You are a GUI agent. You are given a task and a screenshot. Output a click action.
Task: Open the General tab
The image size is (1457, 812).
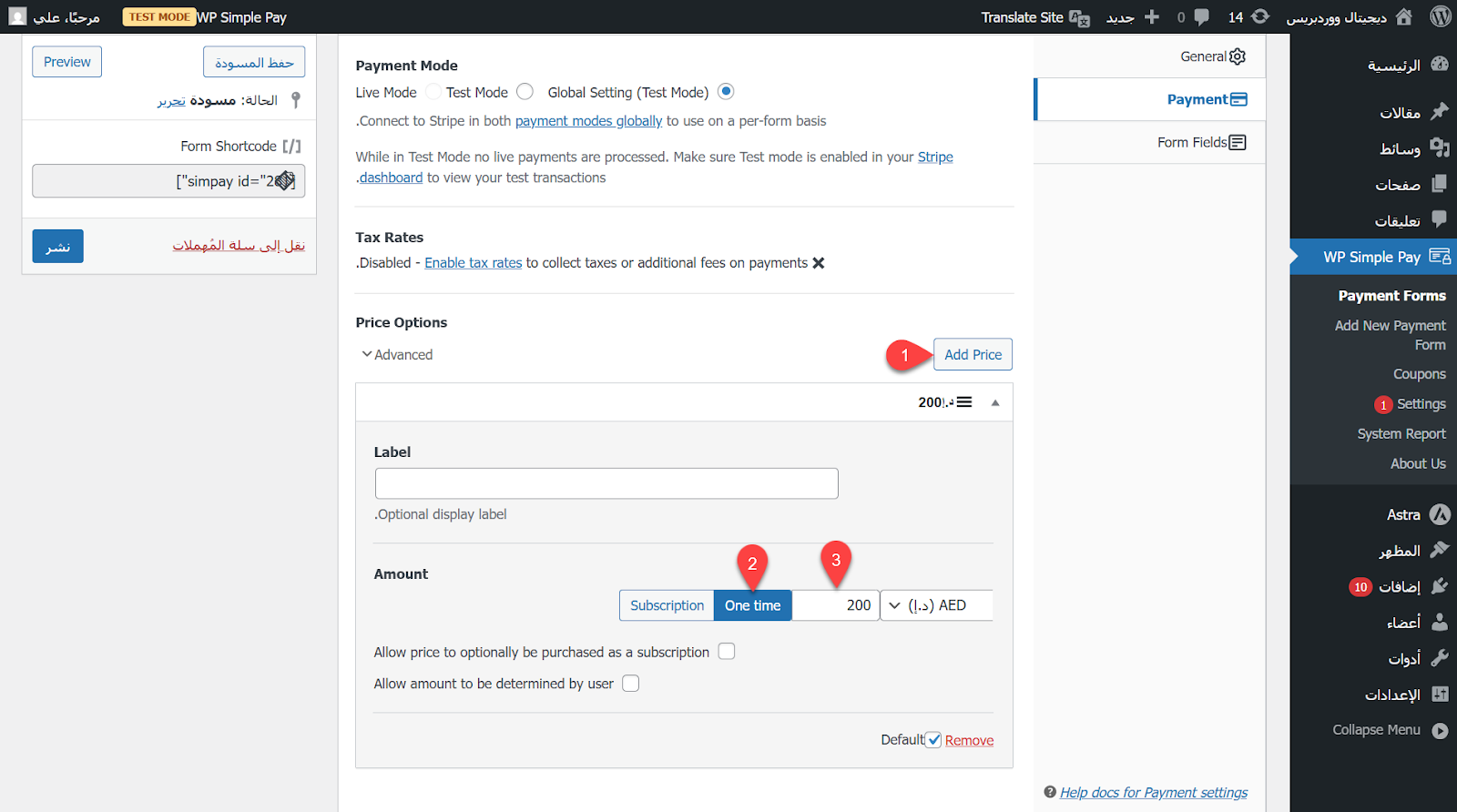(1211, 56)
